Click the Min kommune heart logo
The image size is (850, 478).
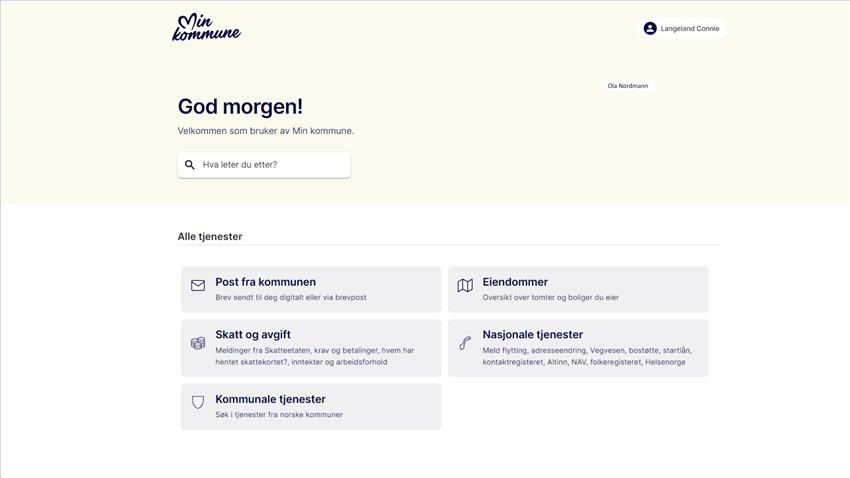click(x=207, y=27)
